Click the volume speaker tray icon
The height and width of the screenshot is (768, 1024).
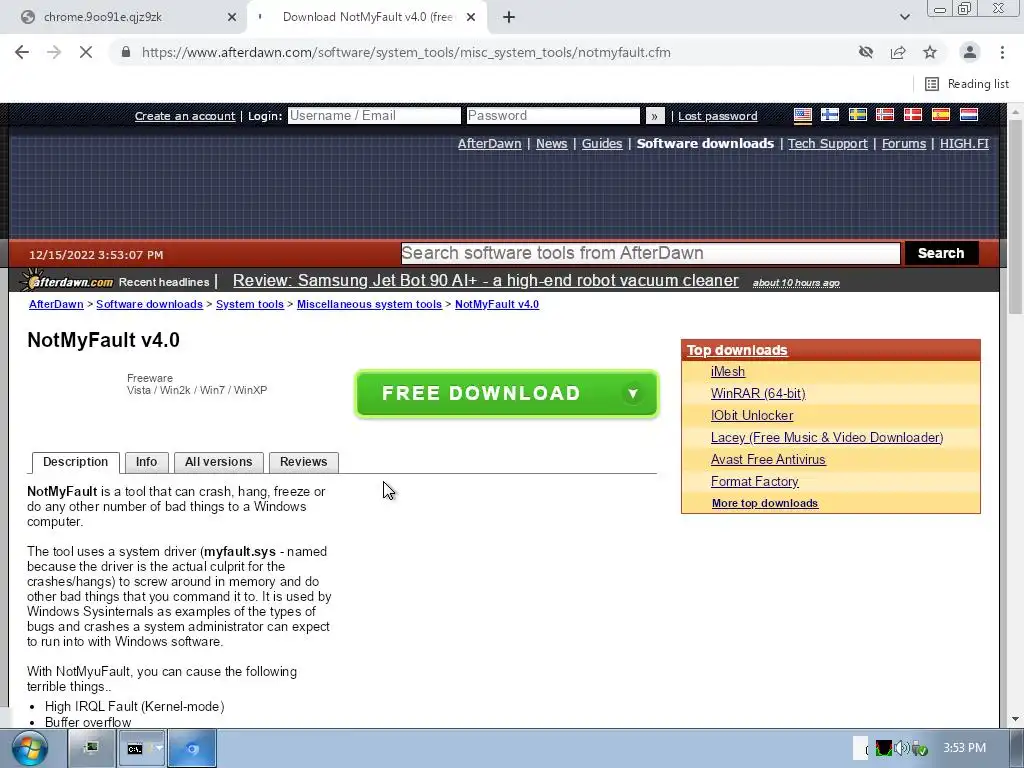pyautogui.click(x=902, y=748)
